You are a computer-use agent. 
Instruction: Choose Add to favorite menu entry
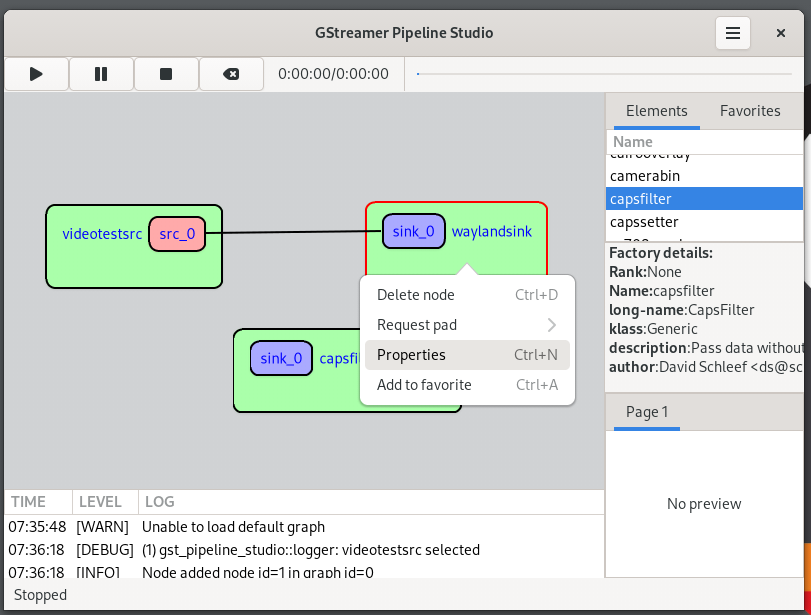[467, 385]
